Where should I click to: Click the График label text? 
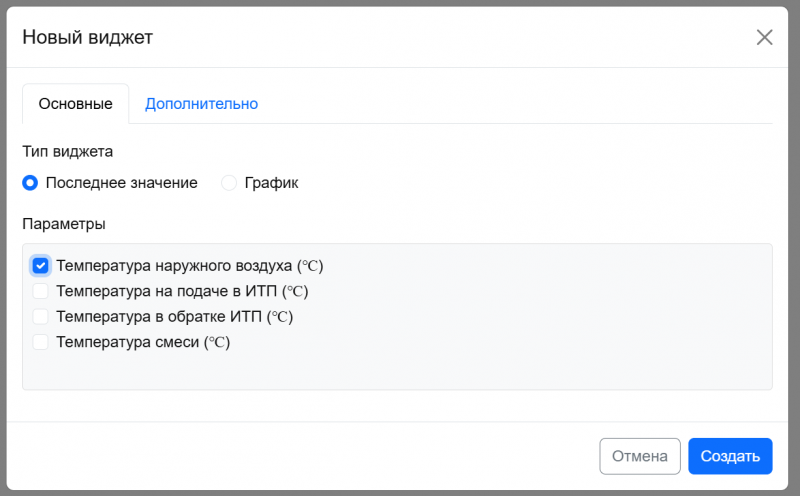pos(271,183)
